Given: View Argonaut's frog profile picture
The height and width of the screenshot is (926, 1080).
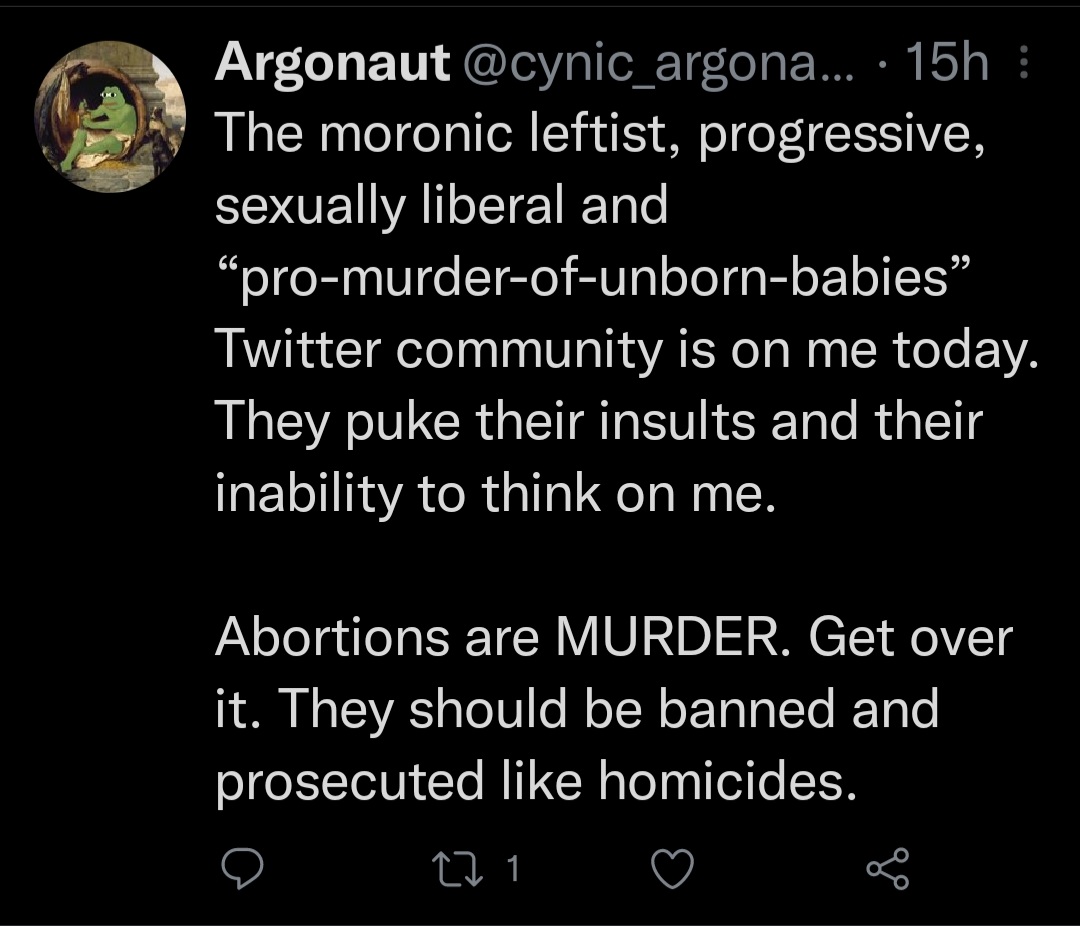Looking at the screenshot, I should 110,116.
